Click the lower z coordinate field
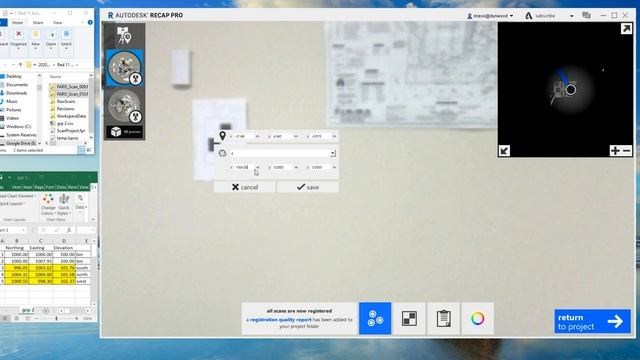 [x=320, y=167]
